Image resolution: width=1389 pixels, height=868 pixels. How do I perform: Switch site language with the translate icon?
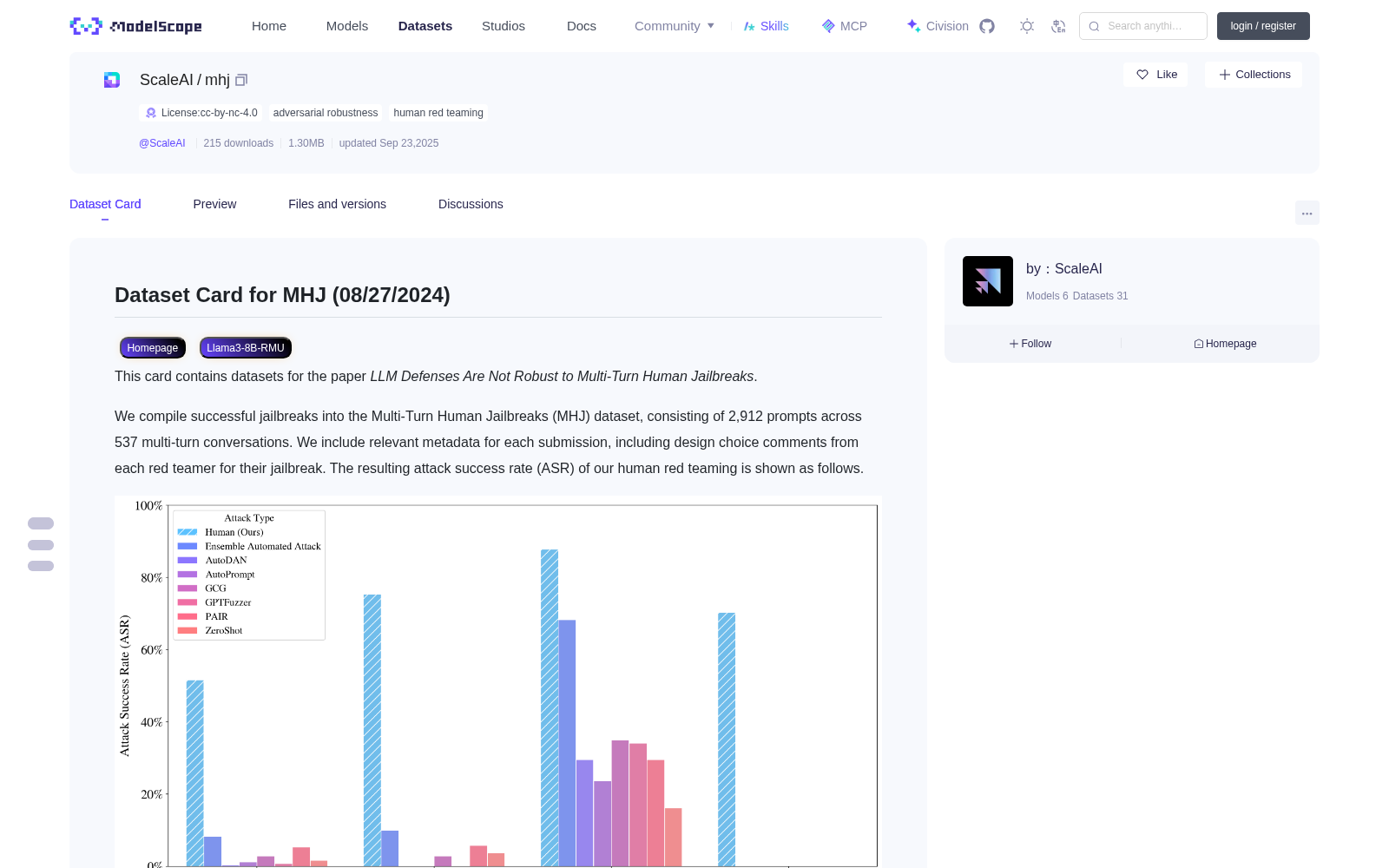click(x=1058, y=26)
